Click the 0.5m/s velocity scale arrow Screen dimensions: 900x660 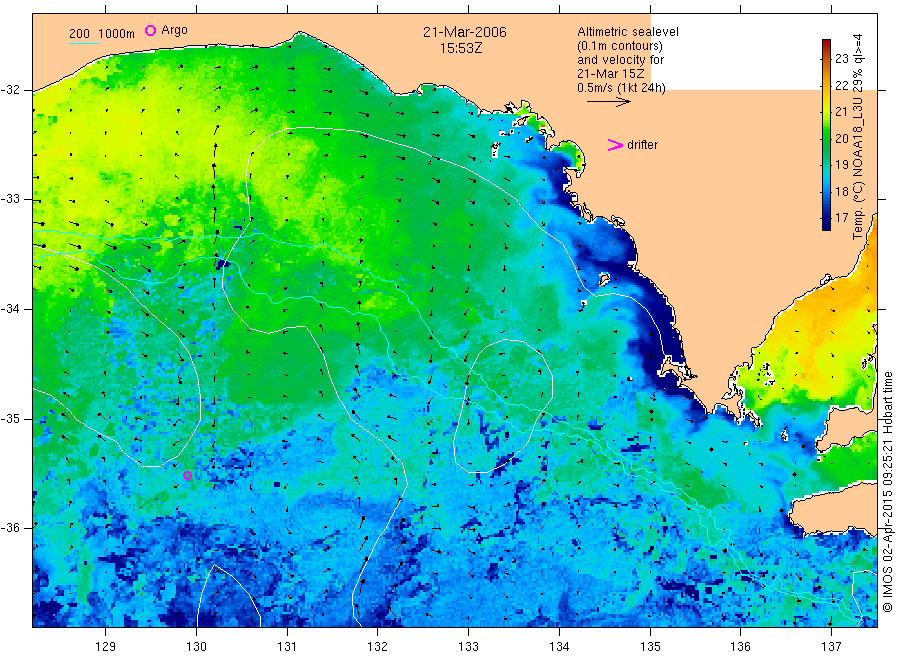click(x=608, y=102)
